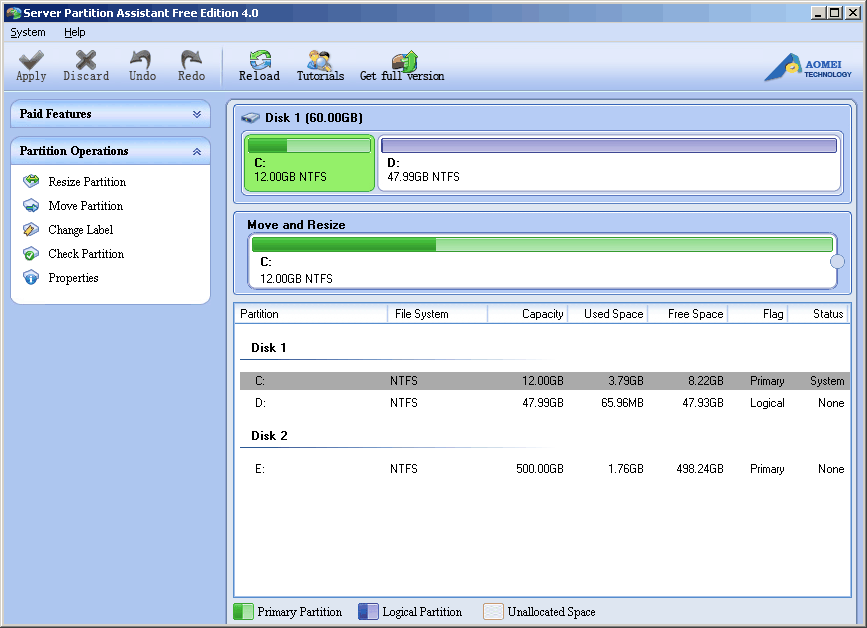Click the Unallocated Space legend swatch
867x628 pixels.
click(x=493, y=611)
